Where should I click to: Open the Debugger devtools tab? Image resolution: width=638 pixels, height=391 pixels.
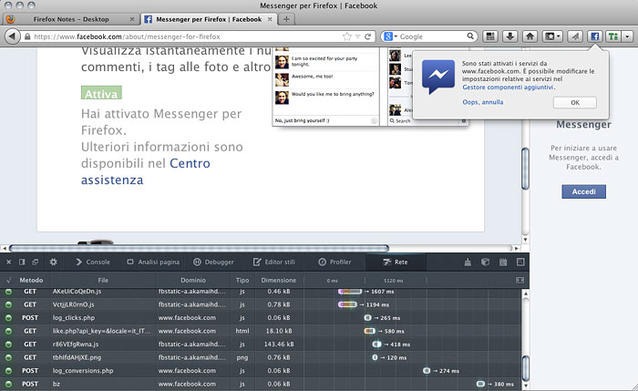point(214,262)
